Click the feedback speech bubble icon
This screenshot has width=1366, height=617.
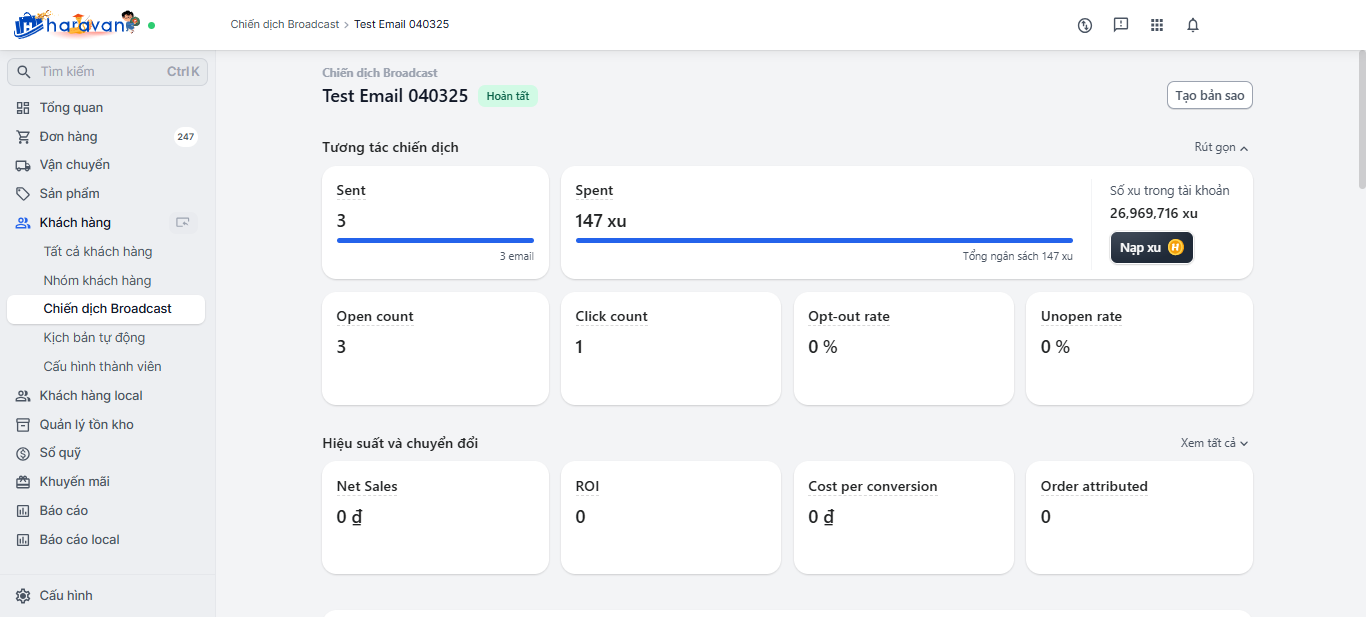coord(1121,25)
